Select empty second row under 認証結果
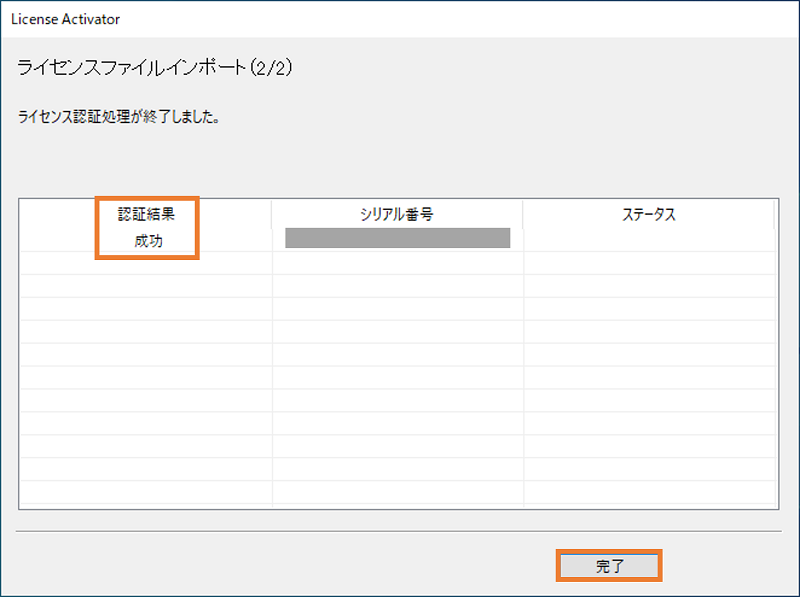Image resolution: width=800 pixels, height=597 pixels. (146, 263)
